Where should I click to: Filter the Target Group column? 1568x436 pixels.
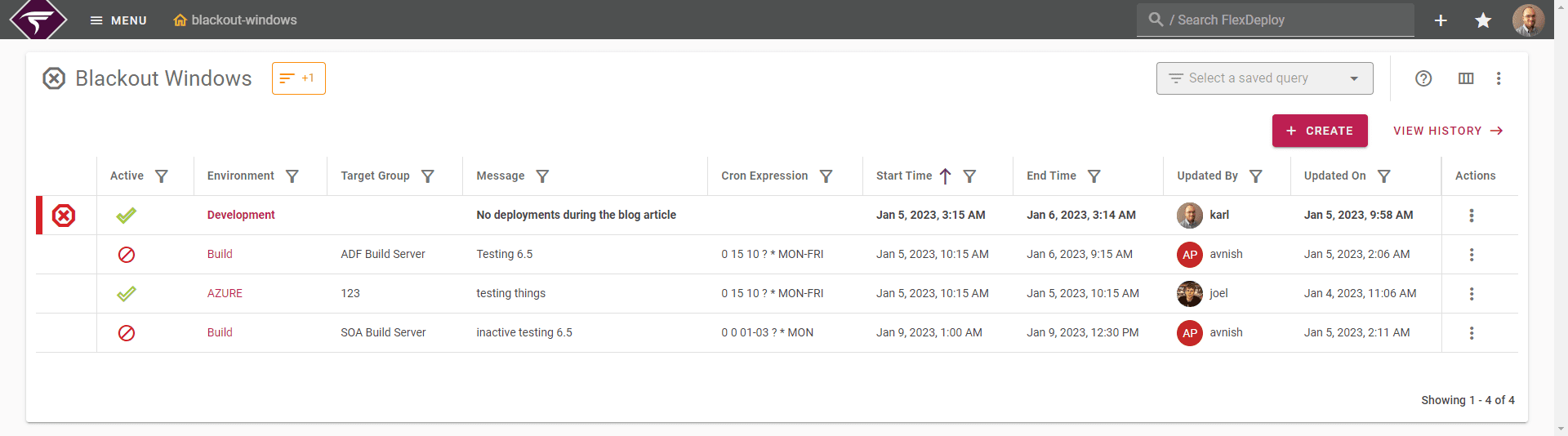(428, 176)
